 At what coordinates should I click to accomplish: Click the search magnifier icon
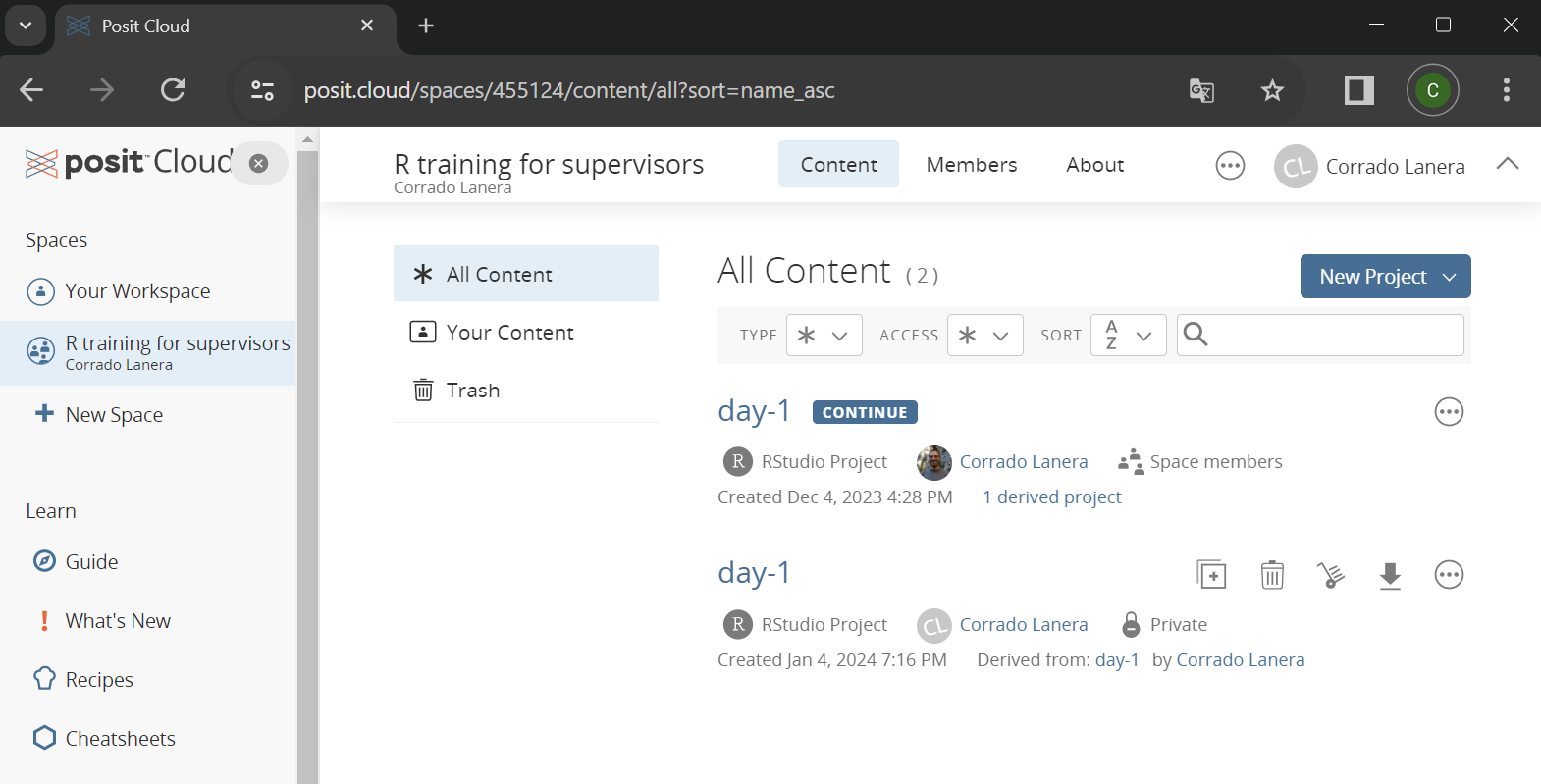pos(1196,335)
